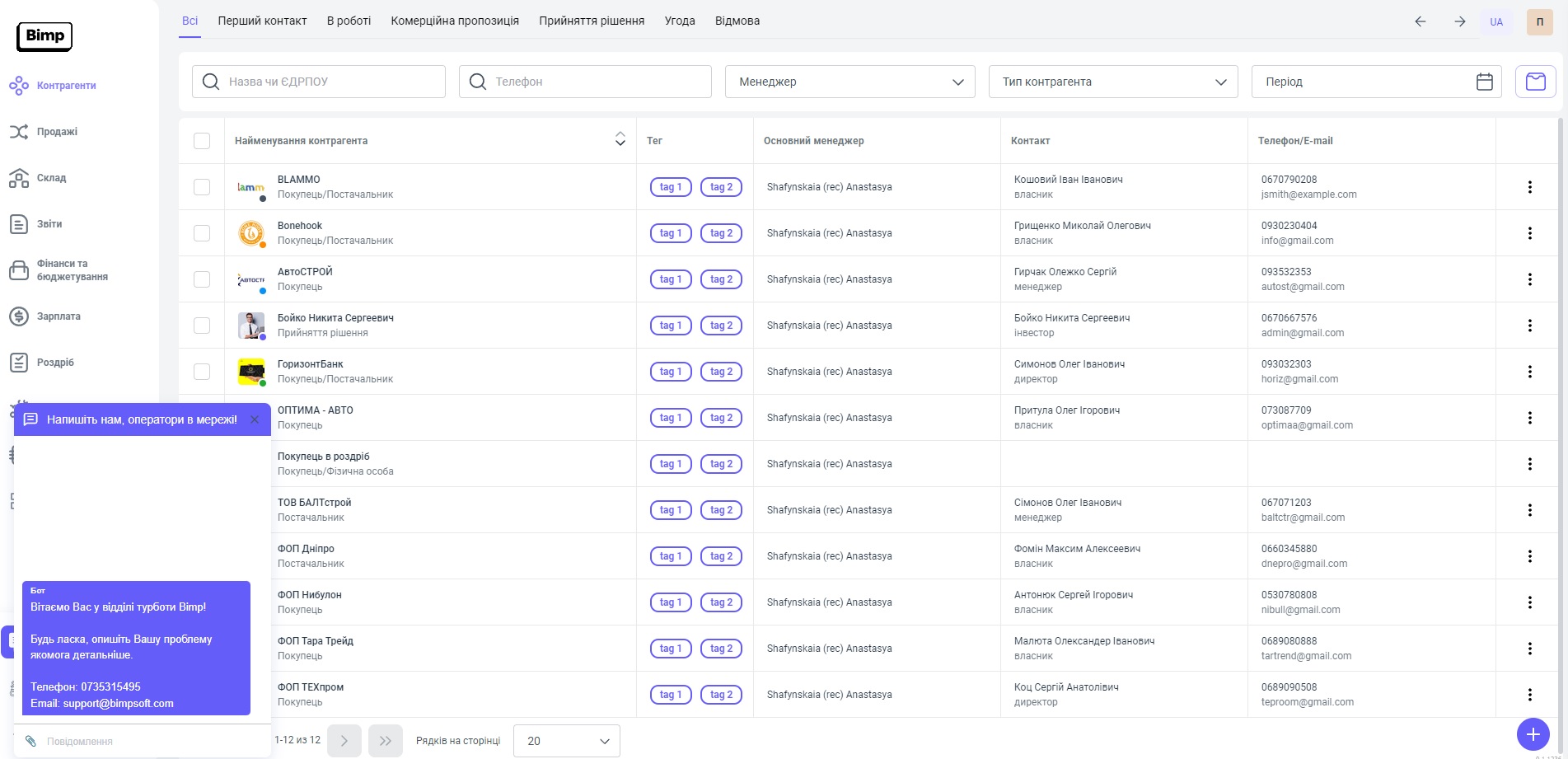
Task: Focus the Телефон search field
Action: tap(585, 82)
